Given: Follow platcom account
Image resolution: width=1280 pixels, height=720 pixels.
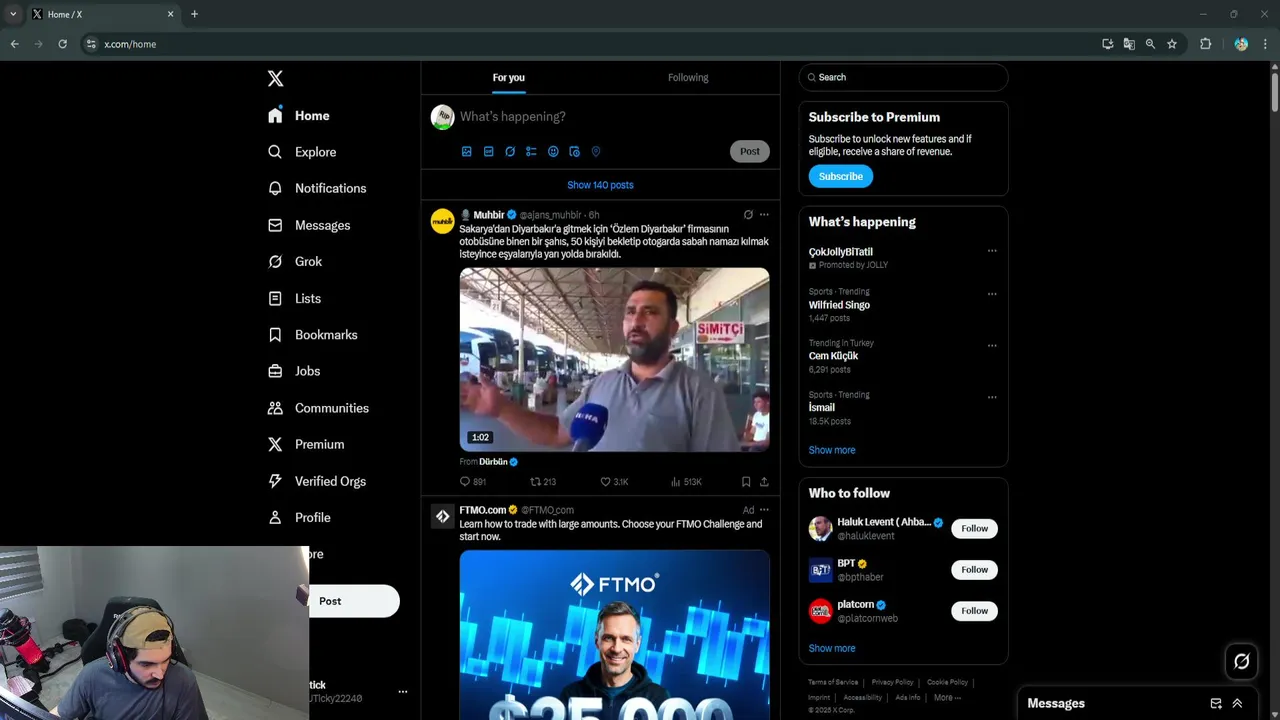Looking at the screenshot, I should pos(974,611).
